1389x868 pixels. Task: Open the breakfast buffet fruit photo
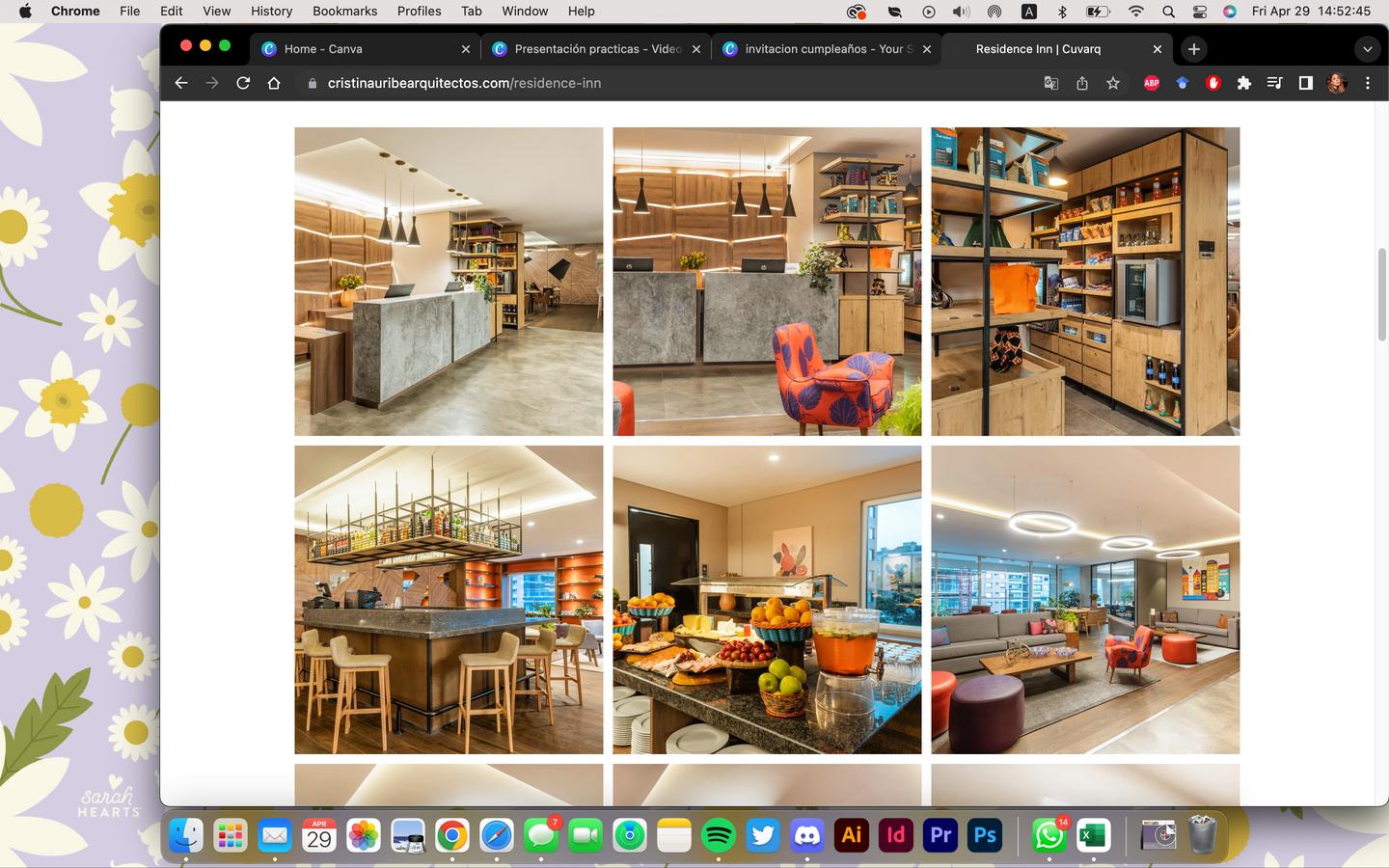click(x=767, y=600)
